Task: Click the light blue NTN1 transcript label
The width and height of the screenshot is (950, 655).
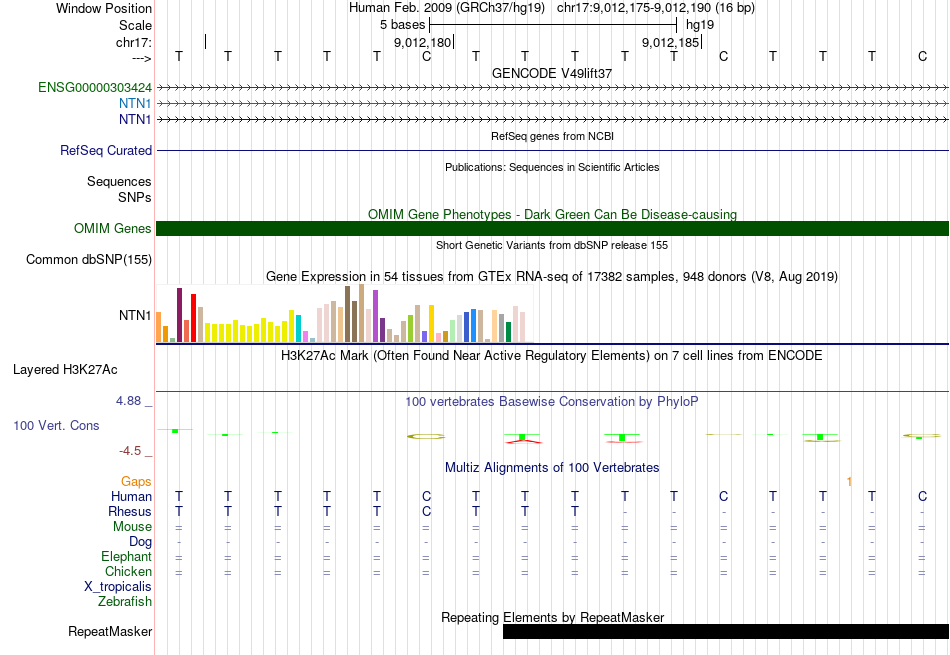Action: (x=135, y=104)
